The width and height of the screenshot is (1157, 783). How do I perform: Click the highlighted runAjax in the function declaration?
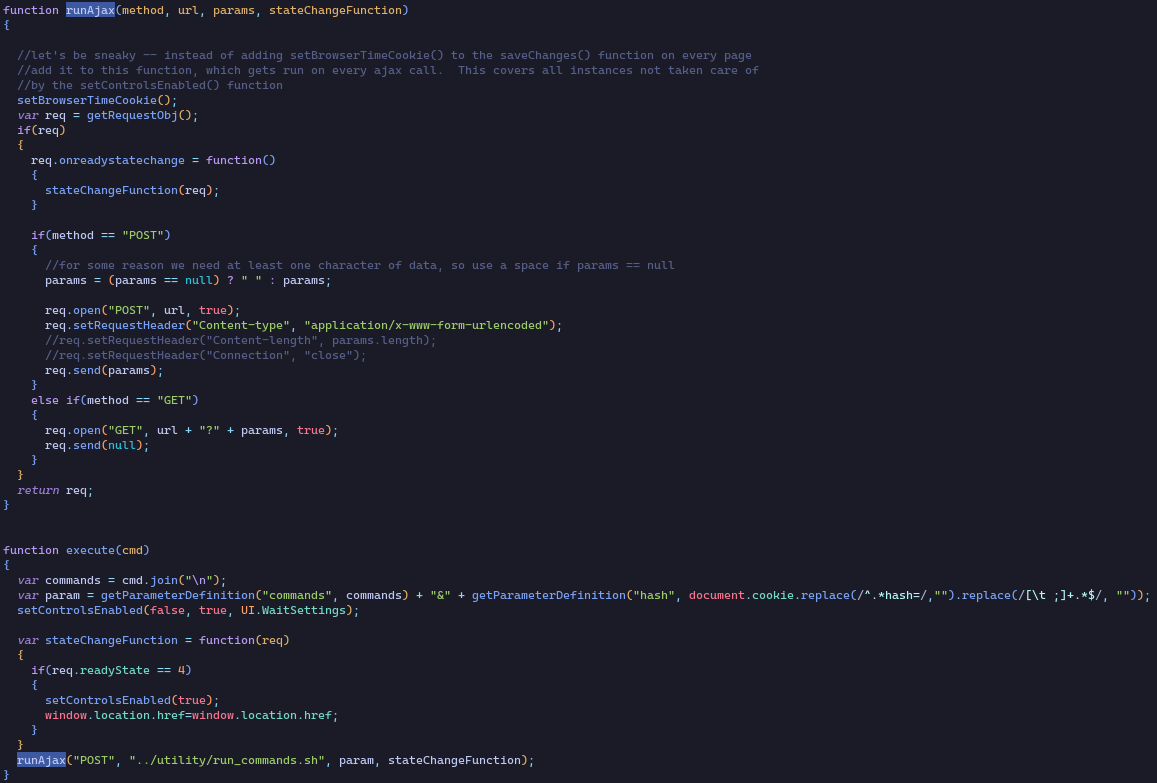[90, 10]
